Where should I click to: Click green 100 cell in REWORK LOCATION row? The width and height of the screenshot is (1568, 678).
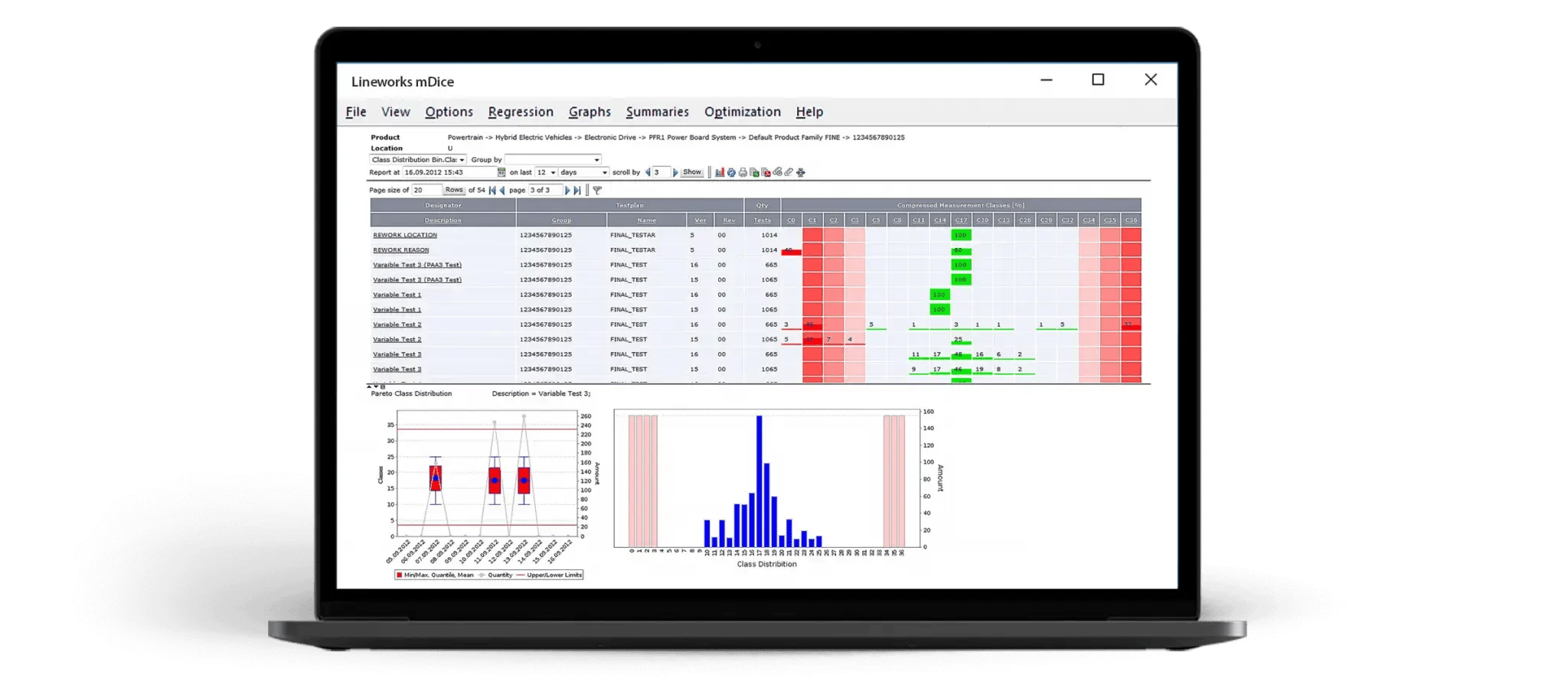point(960,235)
